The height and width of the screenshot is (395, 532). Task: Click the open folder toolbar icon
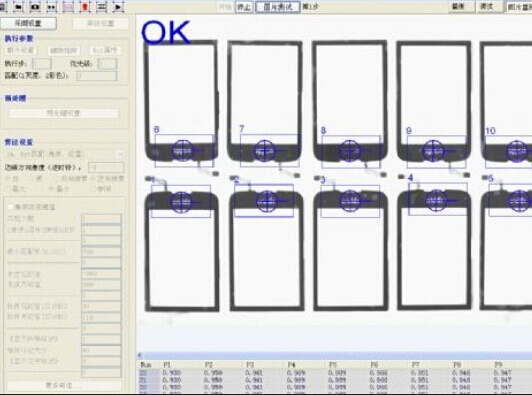pos(19,6)
